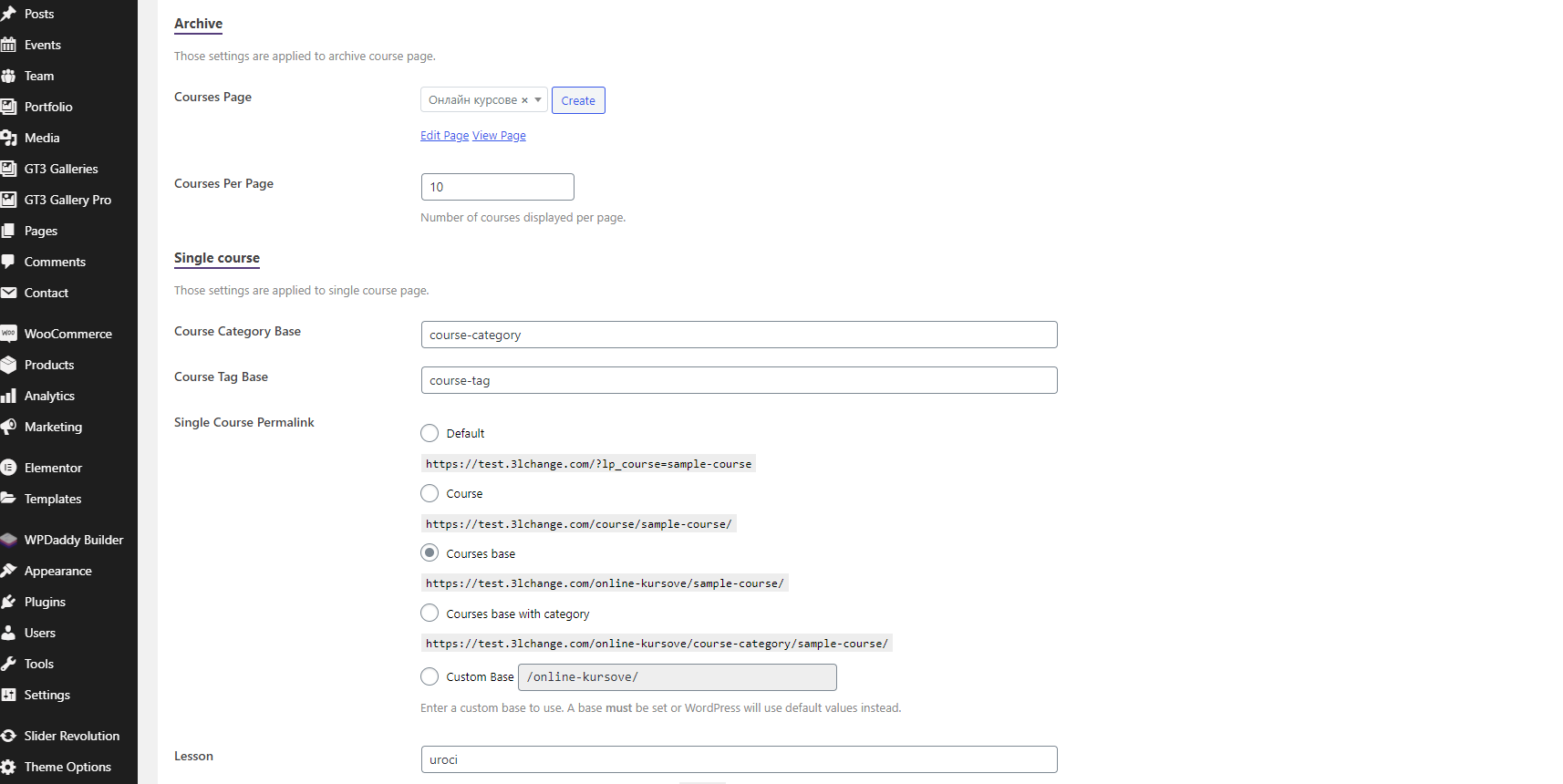
Task: Select Courses base with category option
Action: tap(430, 613)
